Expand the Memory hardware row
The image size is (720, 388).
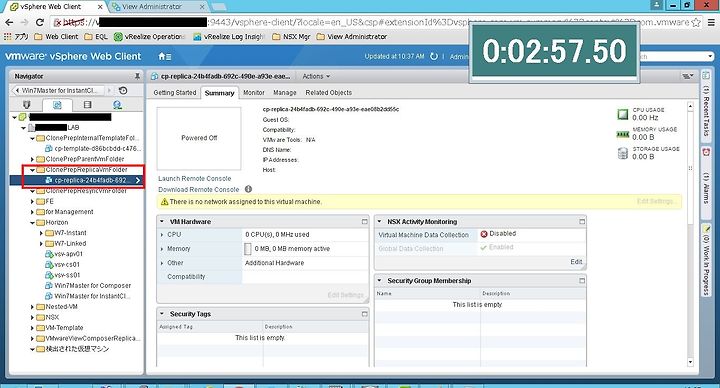pyautogui.click(x=162, y=249)
